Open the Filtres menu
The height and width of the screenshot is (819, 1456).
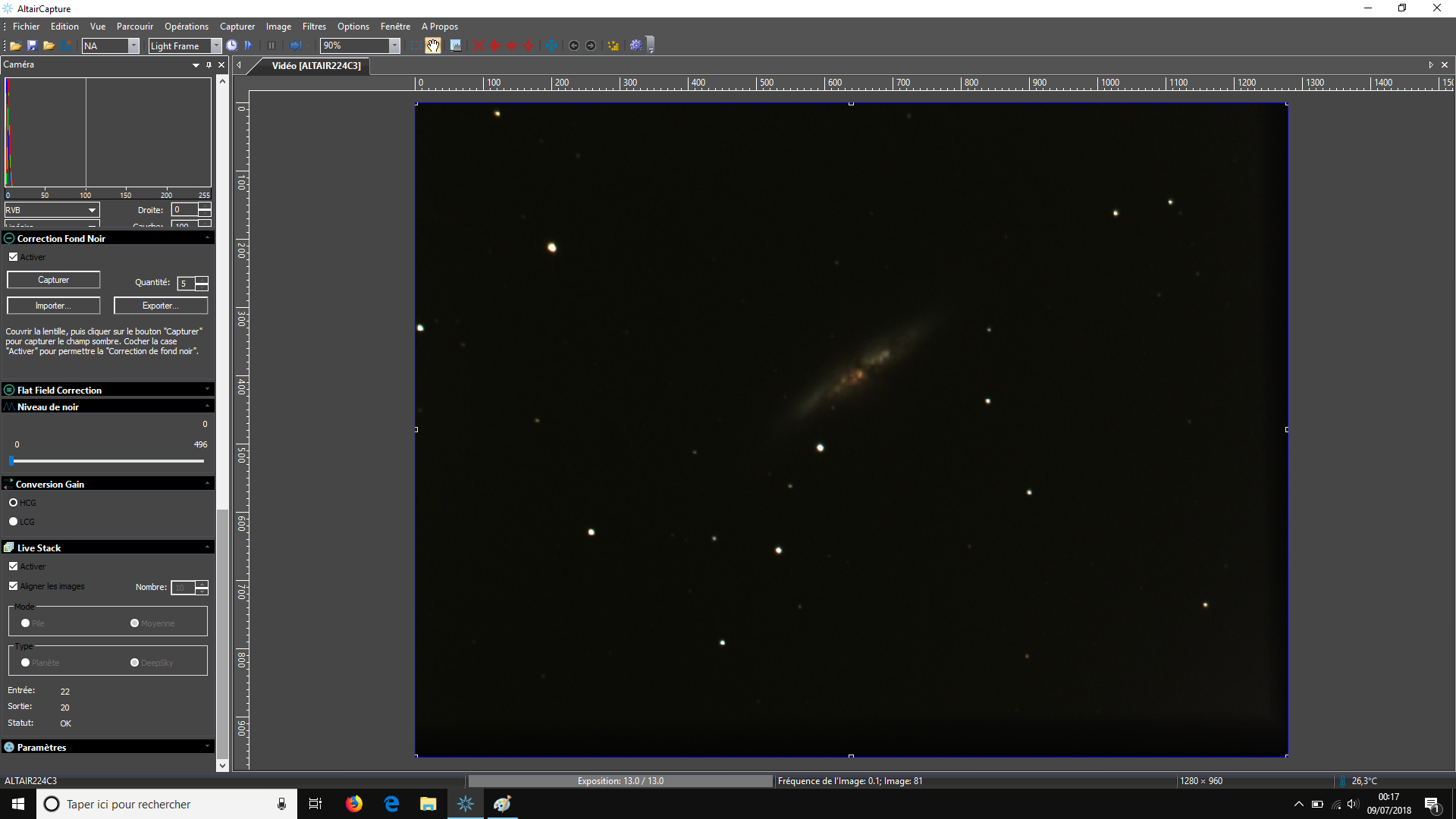coord(314,27)
